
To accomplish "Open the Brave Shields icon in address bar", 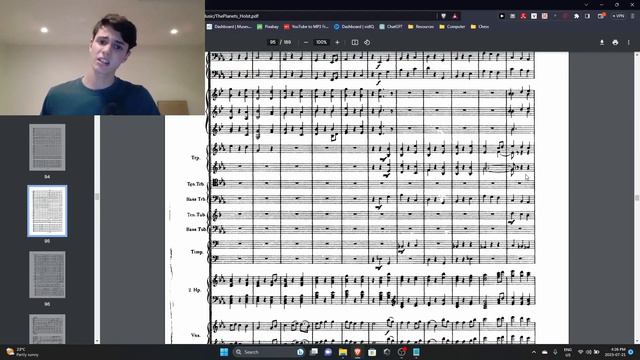I will pyautogui.click(x=444, y=16).
